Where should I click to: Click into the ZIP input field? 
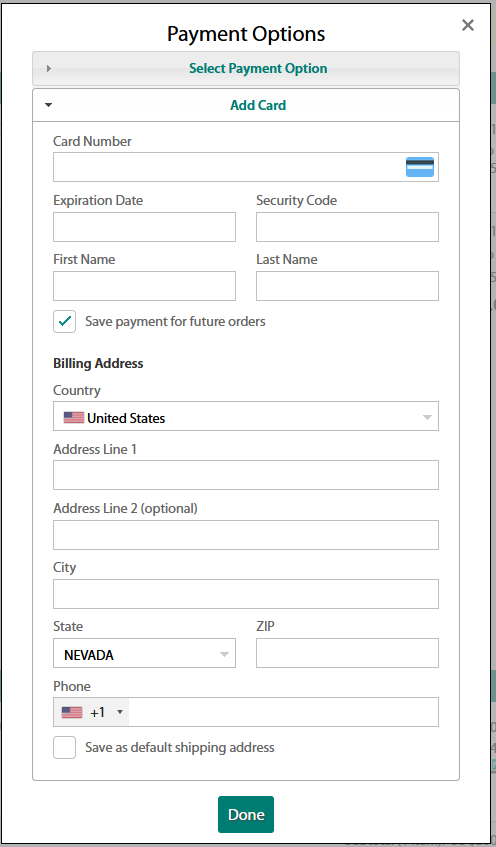click(347, 653)
